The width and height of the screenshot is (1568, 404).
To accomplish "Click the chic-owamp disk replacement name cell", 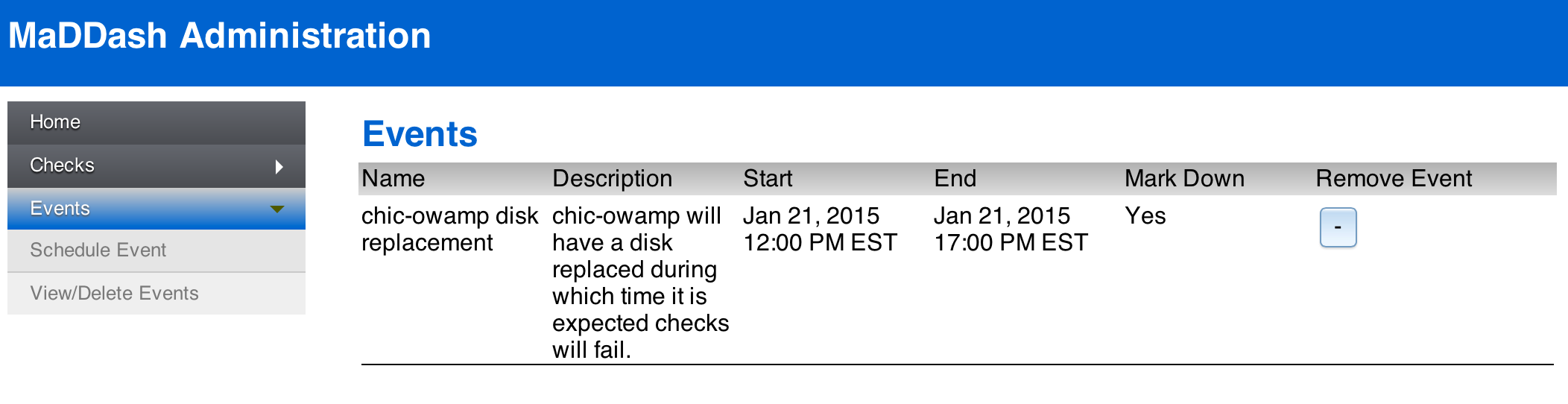I will [x=449, y=230].
